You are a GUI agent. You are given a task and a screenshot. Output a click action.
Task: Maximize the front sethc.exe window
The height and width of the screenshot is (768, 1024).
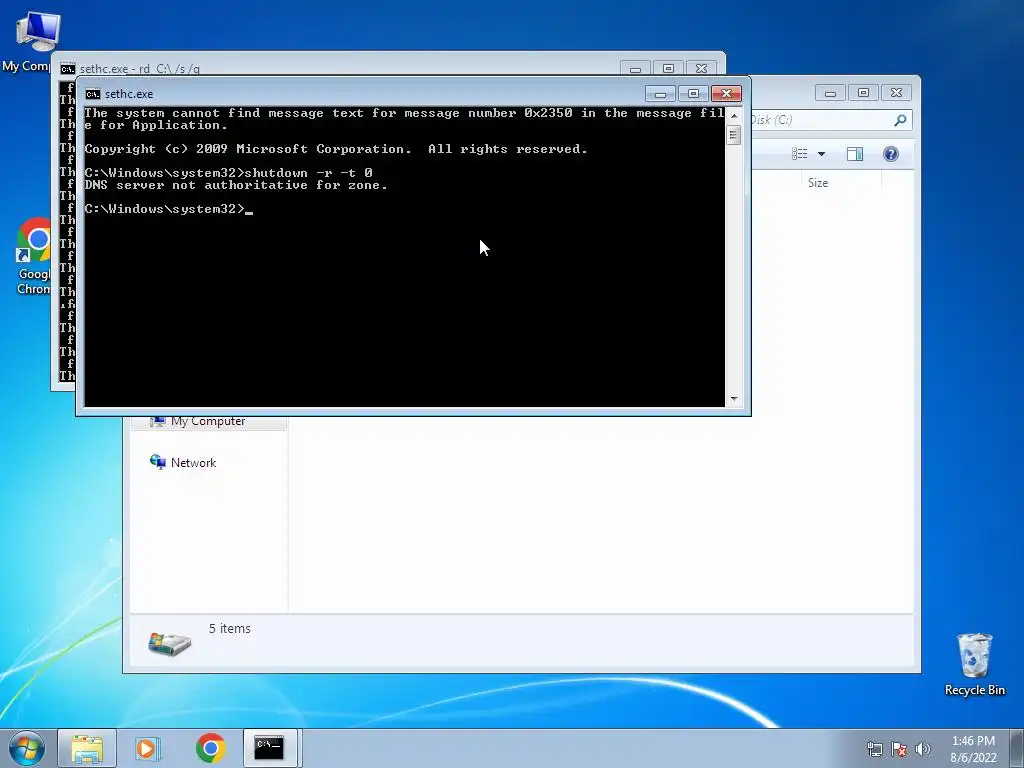693,94
